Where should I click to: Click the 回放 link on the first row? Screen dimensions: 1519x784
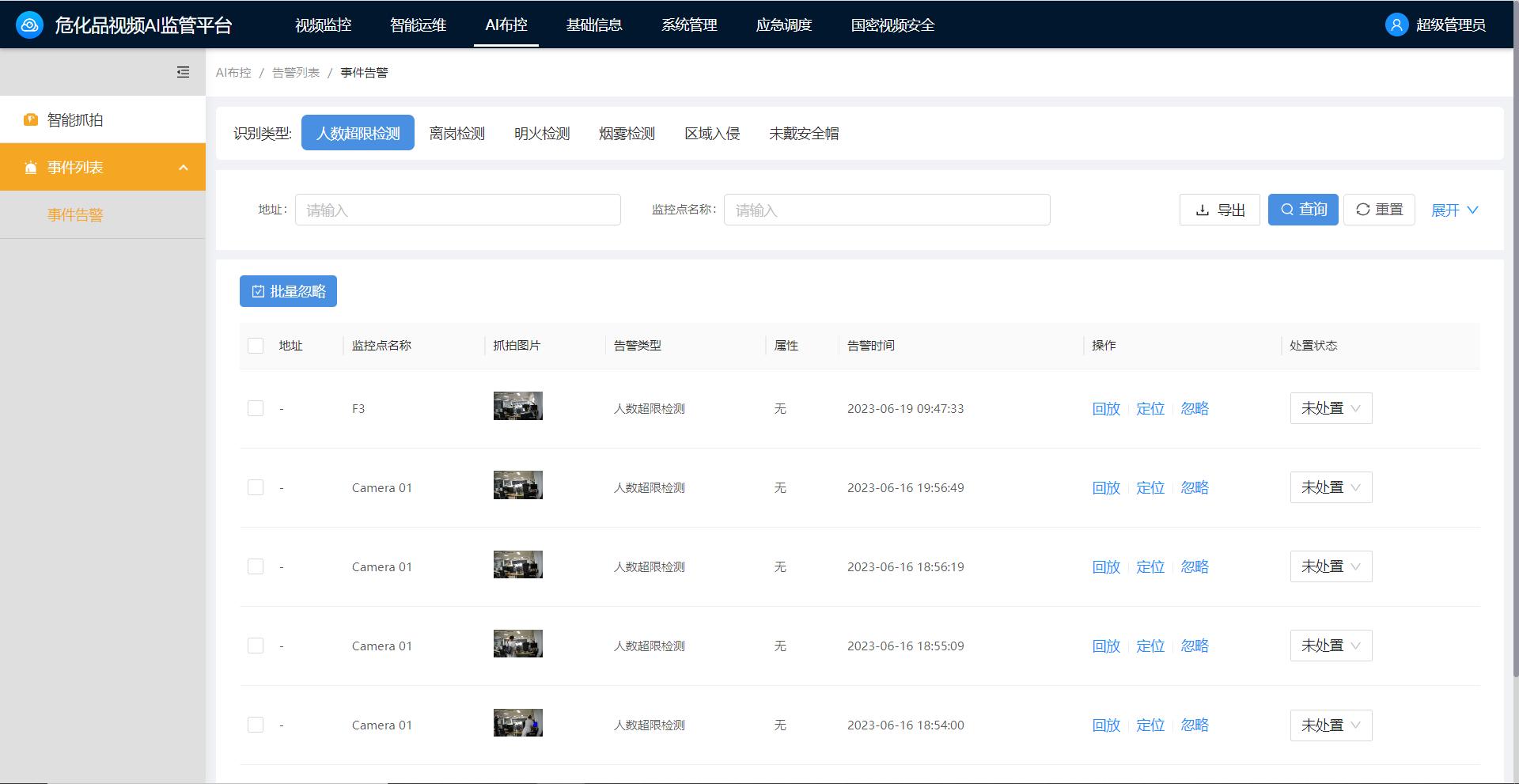pyautogui.click(x=1105, y=408)
